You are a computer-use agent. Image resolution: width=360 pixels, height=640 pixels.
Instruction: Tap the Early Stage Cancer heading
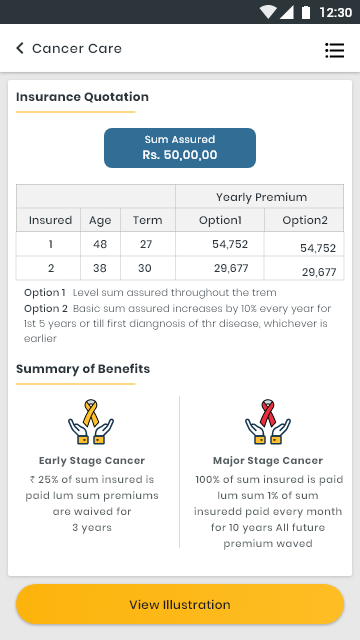click(x=92, y=460)
